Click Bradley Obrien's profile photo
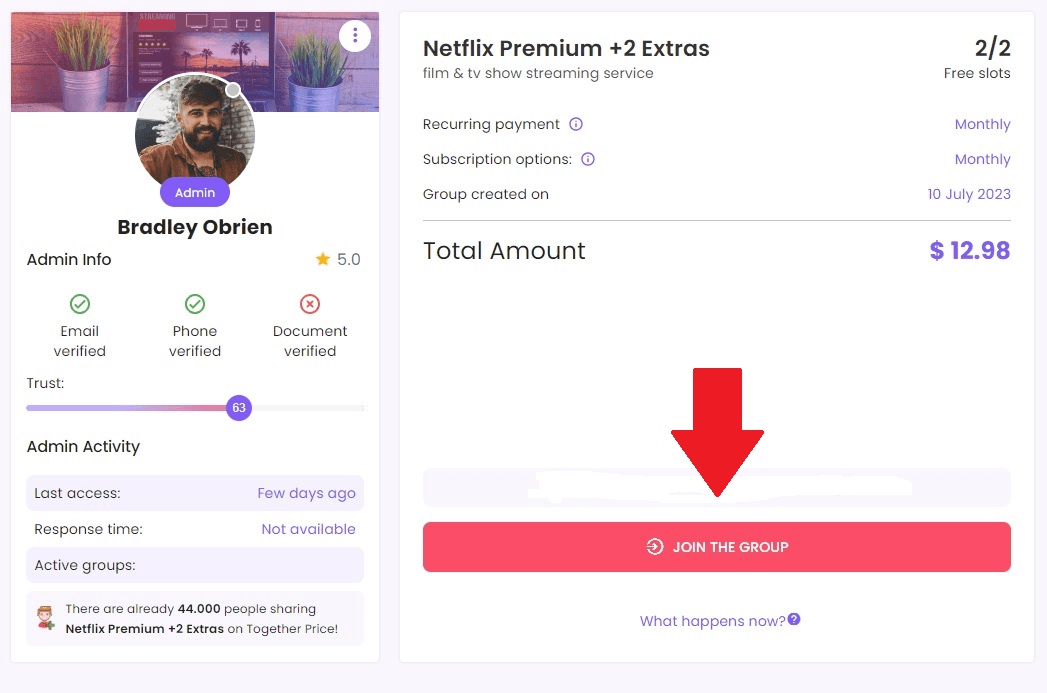The height and width of the screenshot is (693, 1047). [195, 133]
